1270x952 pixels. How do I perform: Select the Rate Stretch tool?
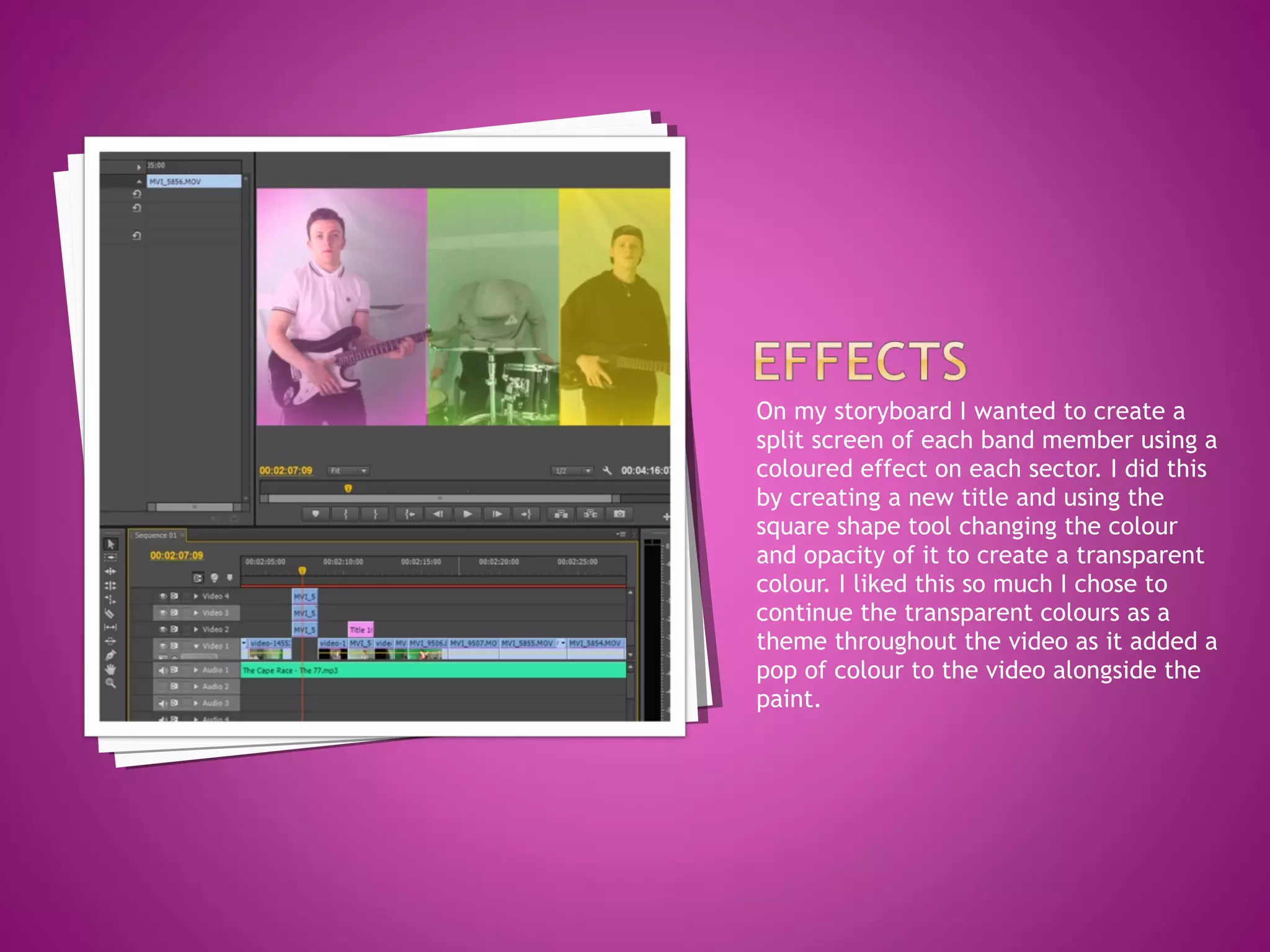(110, 599)
